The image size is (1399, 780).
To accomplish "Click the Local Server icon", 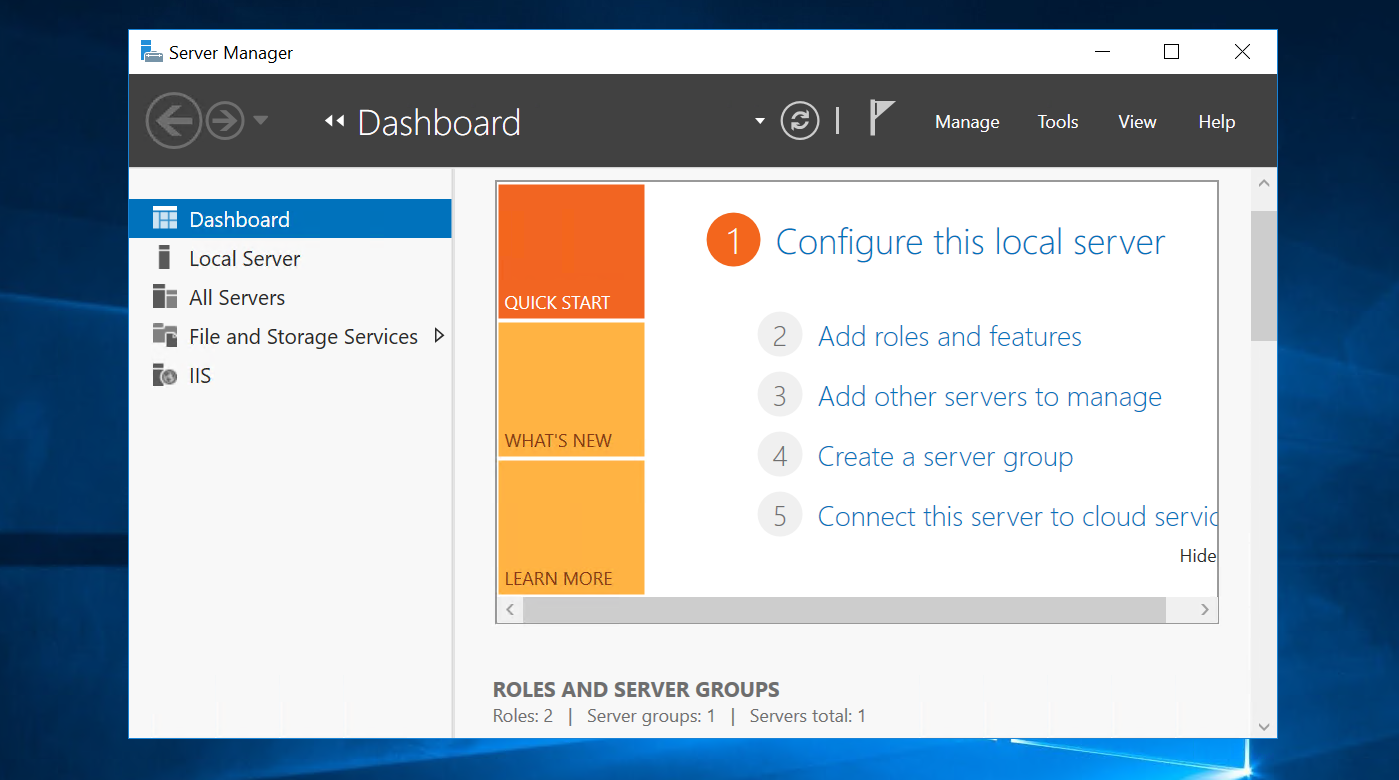I will point(165,258).
